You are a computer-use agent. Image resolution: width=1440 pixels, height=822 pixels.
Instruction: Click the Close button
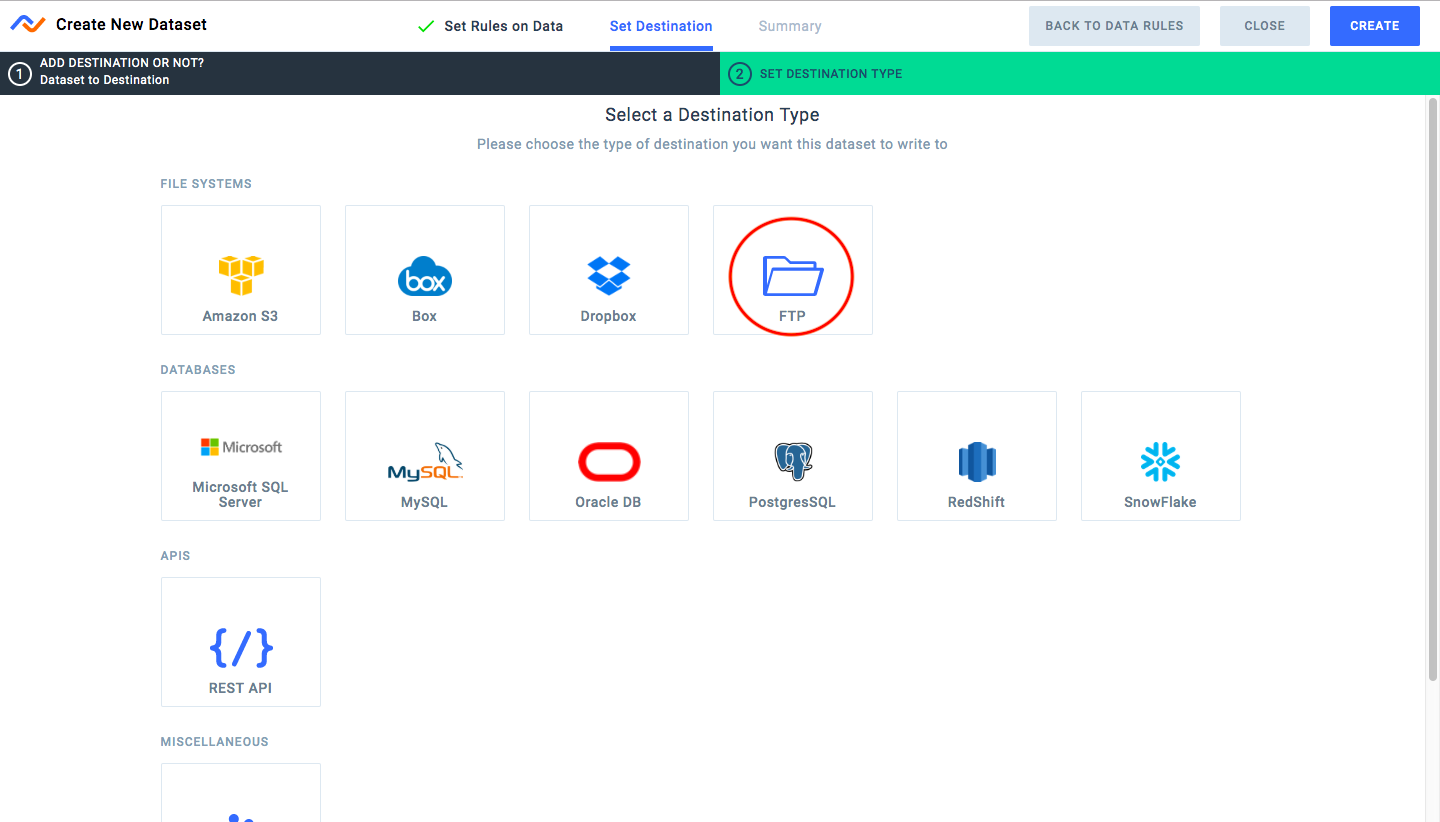(x=1265, y=26)
